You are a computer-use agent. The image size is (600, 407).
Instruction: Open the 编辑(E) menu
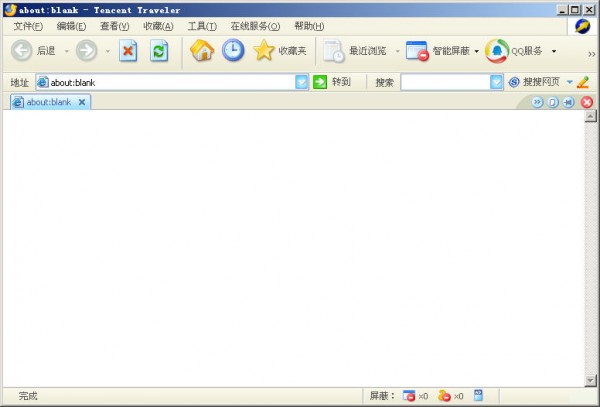point(71,26)
